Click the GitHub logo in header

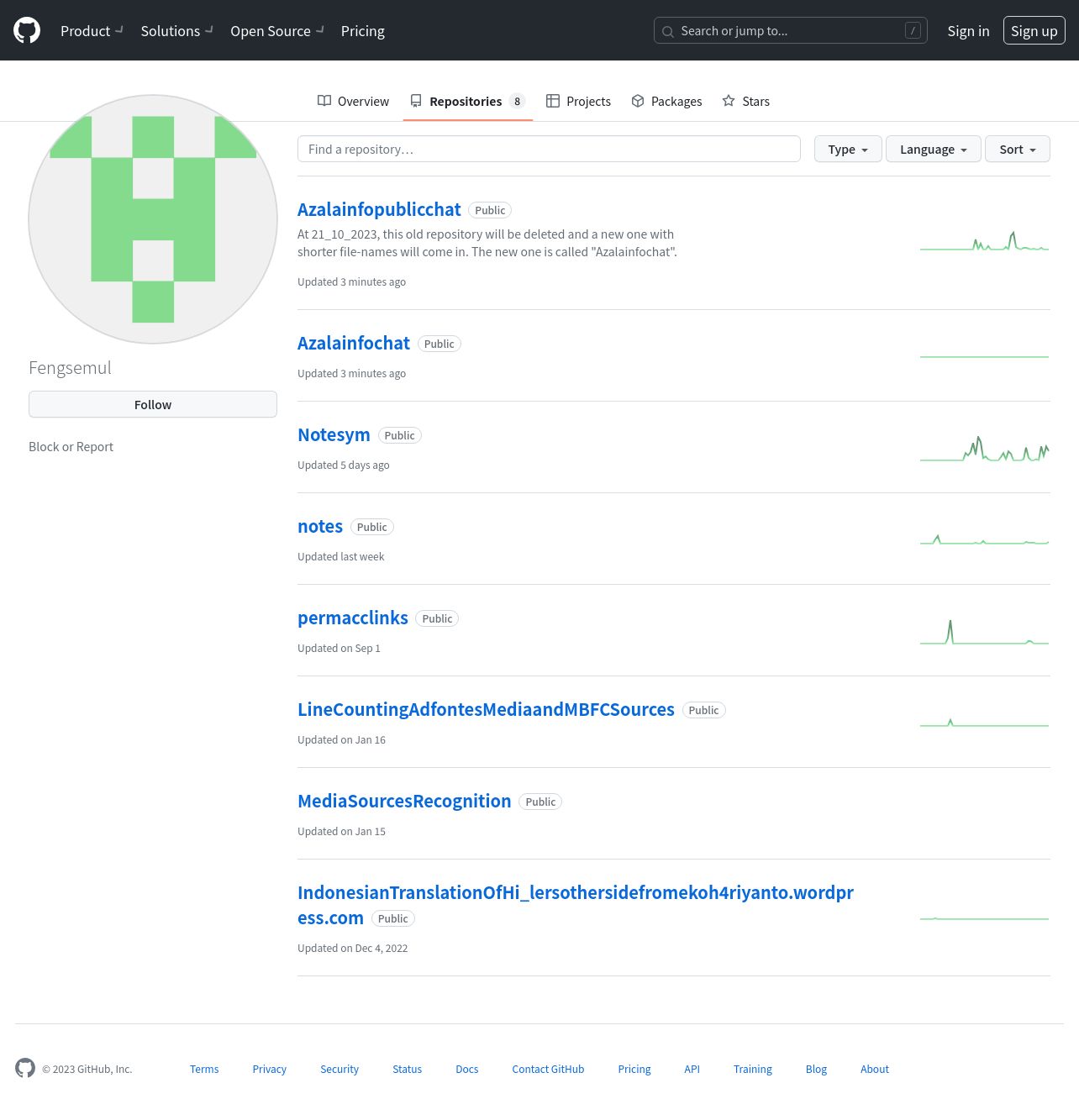click(27, 30)
